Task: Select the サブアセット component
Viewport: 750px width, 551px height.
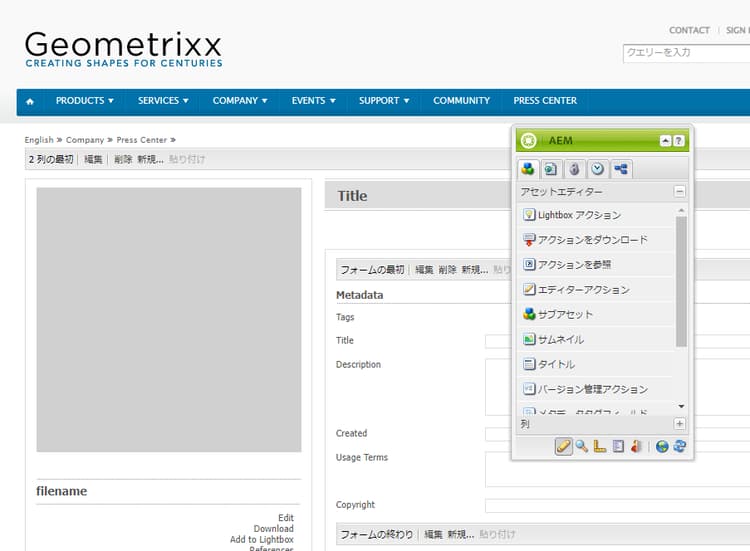Action: [x=596, y=314]
